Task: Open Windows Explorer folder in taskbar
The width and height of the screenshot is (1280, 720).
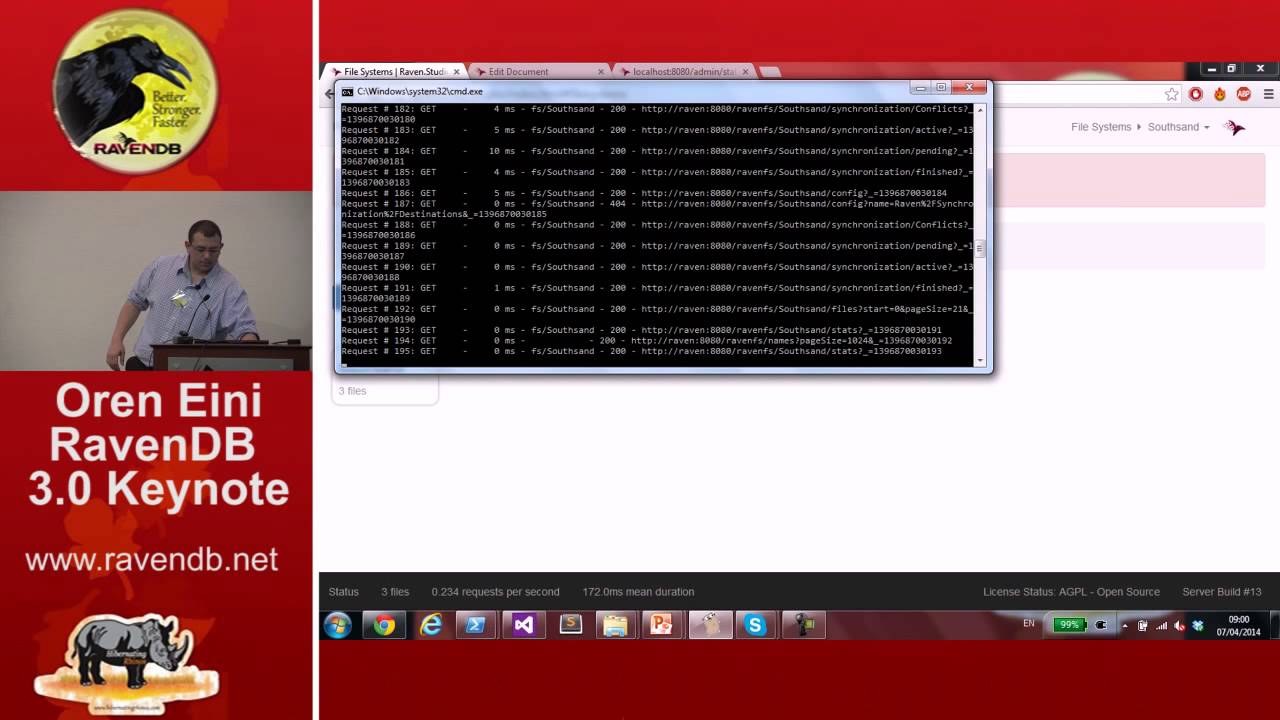Action: tap(616, 626)
